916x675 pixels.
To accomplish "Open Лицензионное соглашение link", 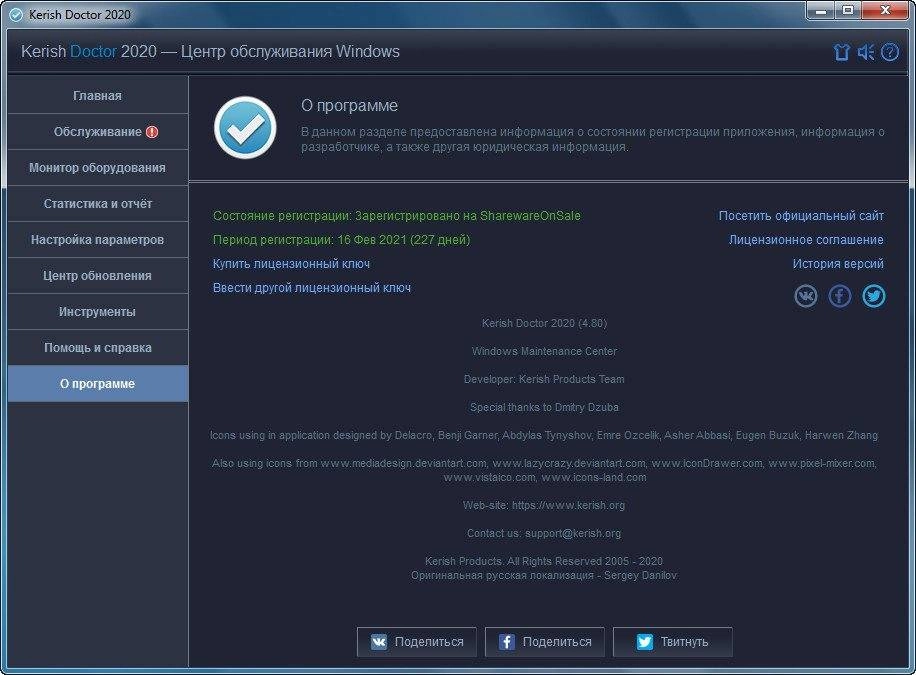I will click(806, 240).
